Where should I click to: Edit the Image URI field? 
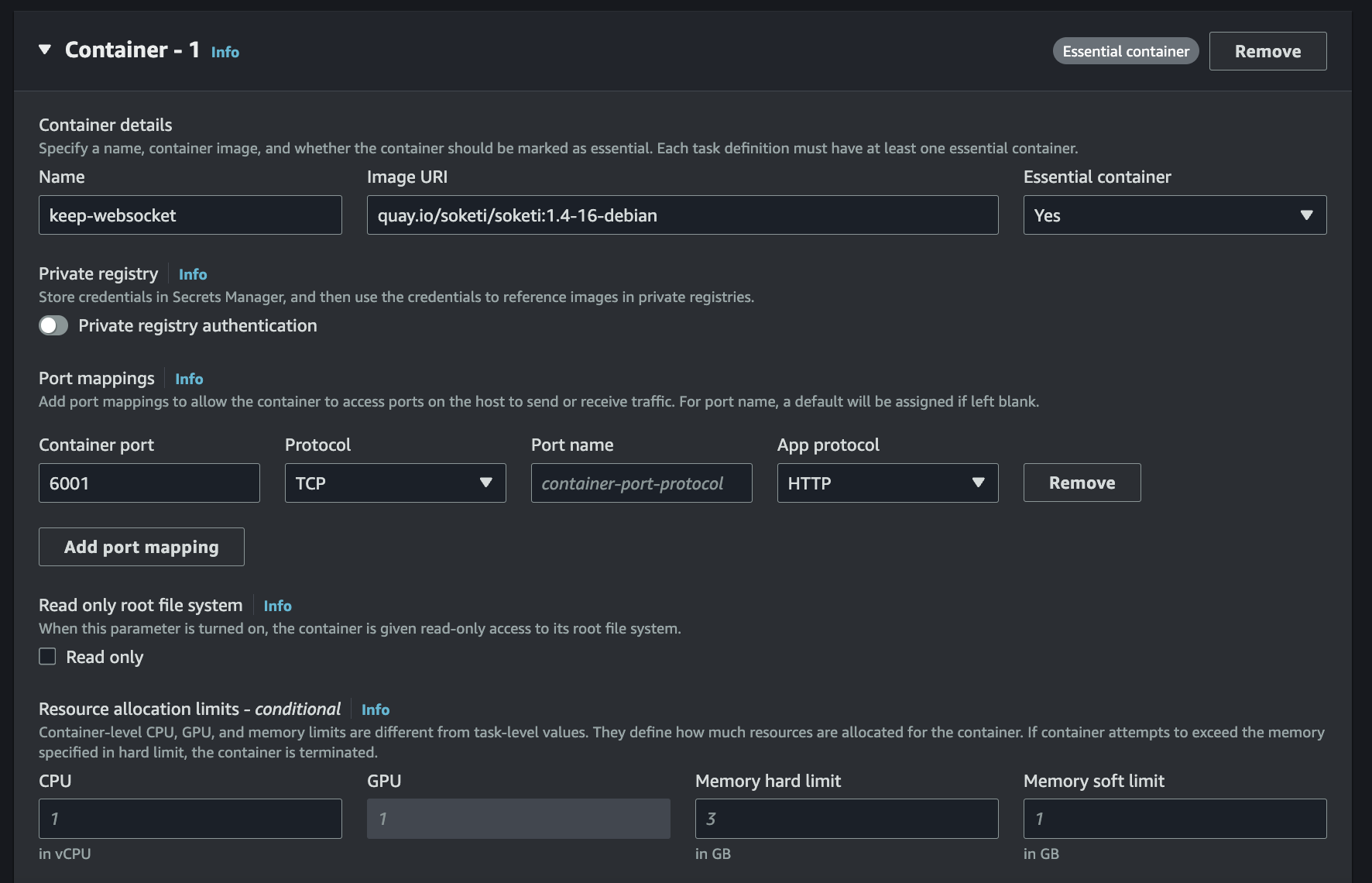682,215
